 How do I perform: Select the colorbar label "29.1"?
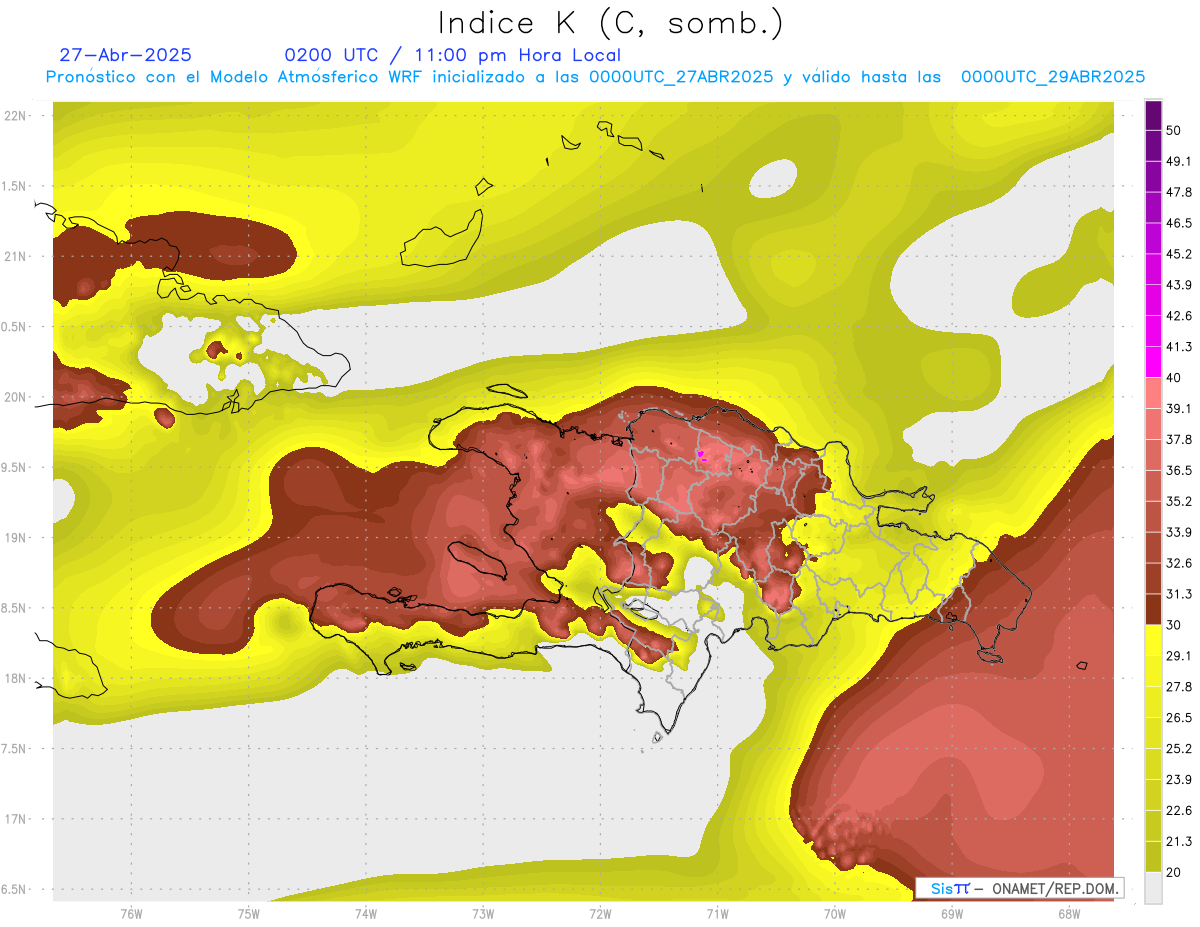1178,656
